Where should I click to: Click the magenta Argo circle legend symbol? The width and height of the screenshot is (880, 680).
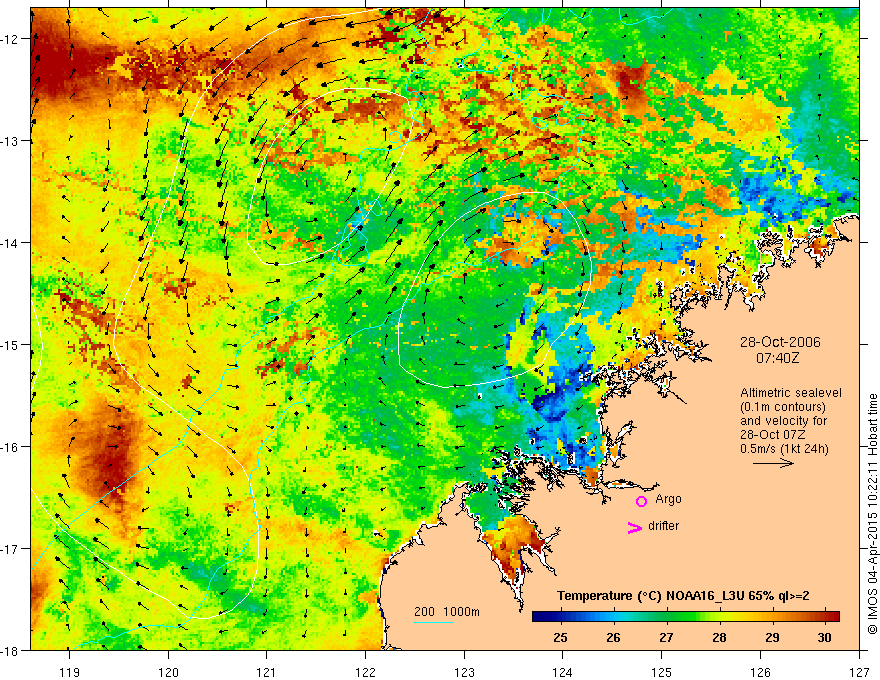(x=641, y=501)
